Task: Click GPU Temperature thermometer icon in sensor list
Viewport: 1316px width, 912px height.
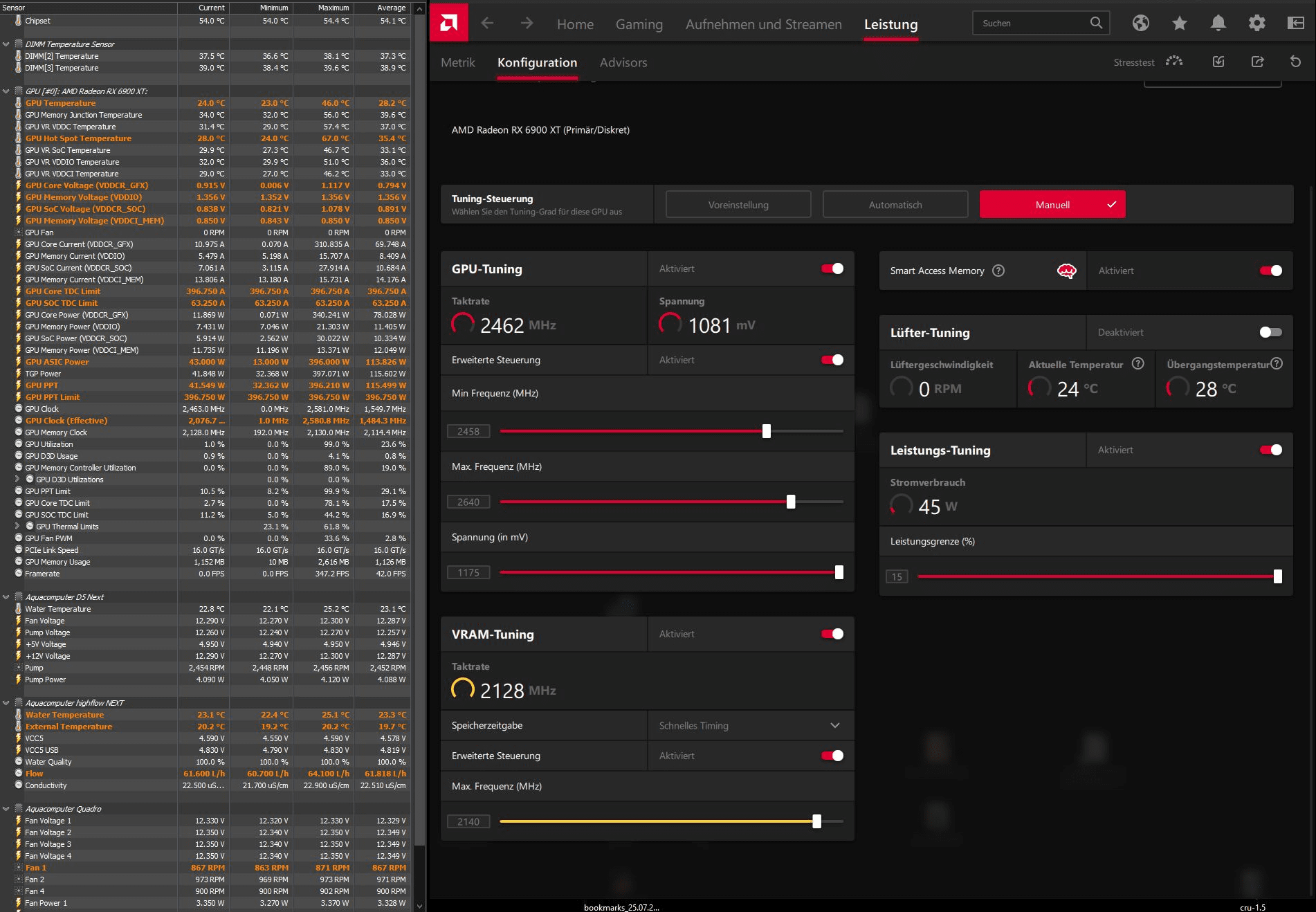Action: click(x=18, y=103)
